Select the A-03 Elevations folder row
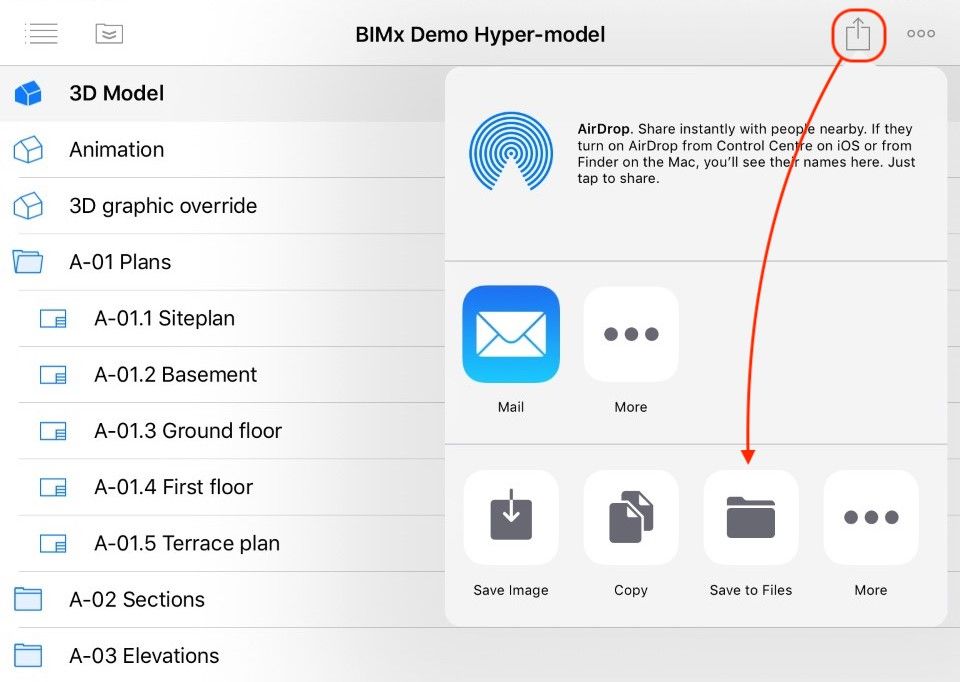This screenshot has width=960, height=682. tap(223, 655)
